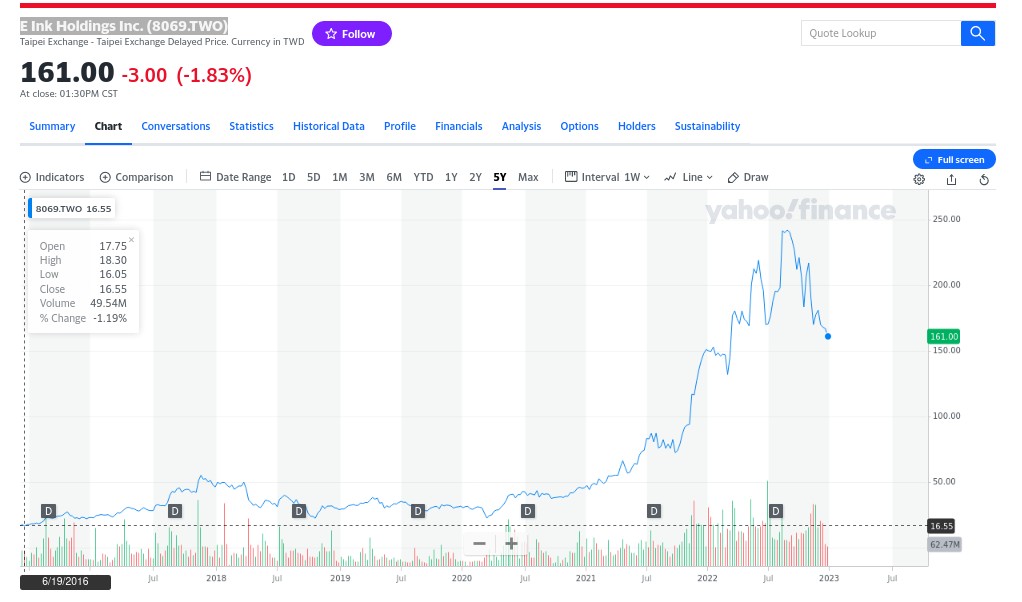The height and width of the screenshot is (602, 1022).
Task: Click the share chart icon
Action: click(952, 179)
